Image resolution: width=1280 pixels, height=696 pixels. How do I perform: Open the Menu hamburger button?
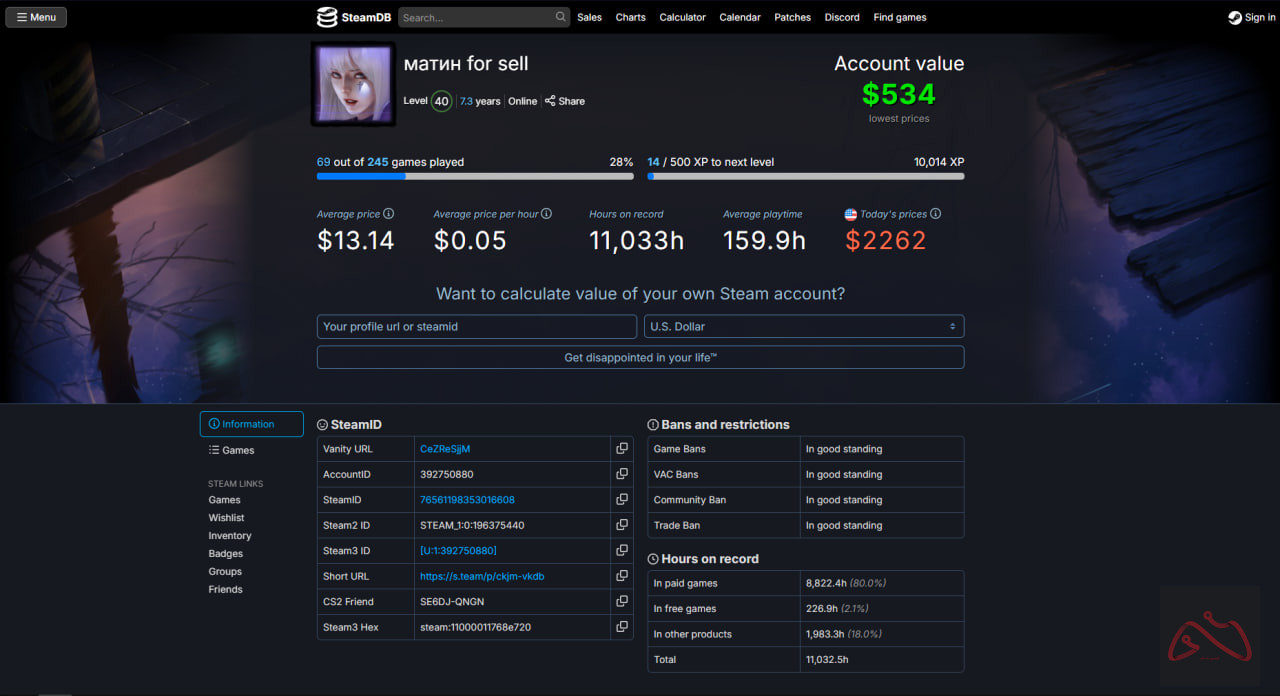(x=36, y=17)
